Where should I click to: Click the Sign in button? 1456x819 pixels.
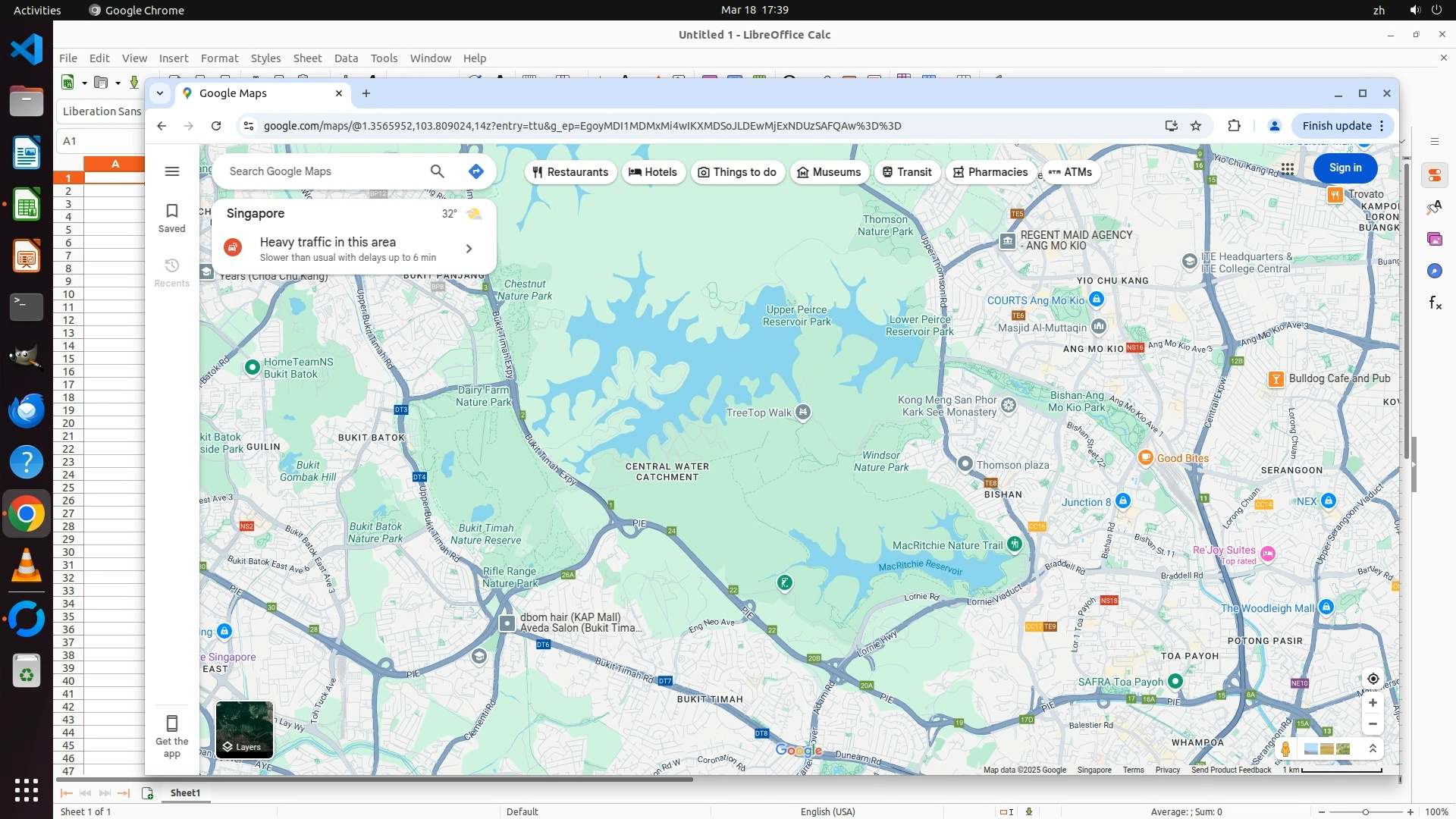pyautogui.click(x=1345, y=168)
